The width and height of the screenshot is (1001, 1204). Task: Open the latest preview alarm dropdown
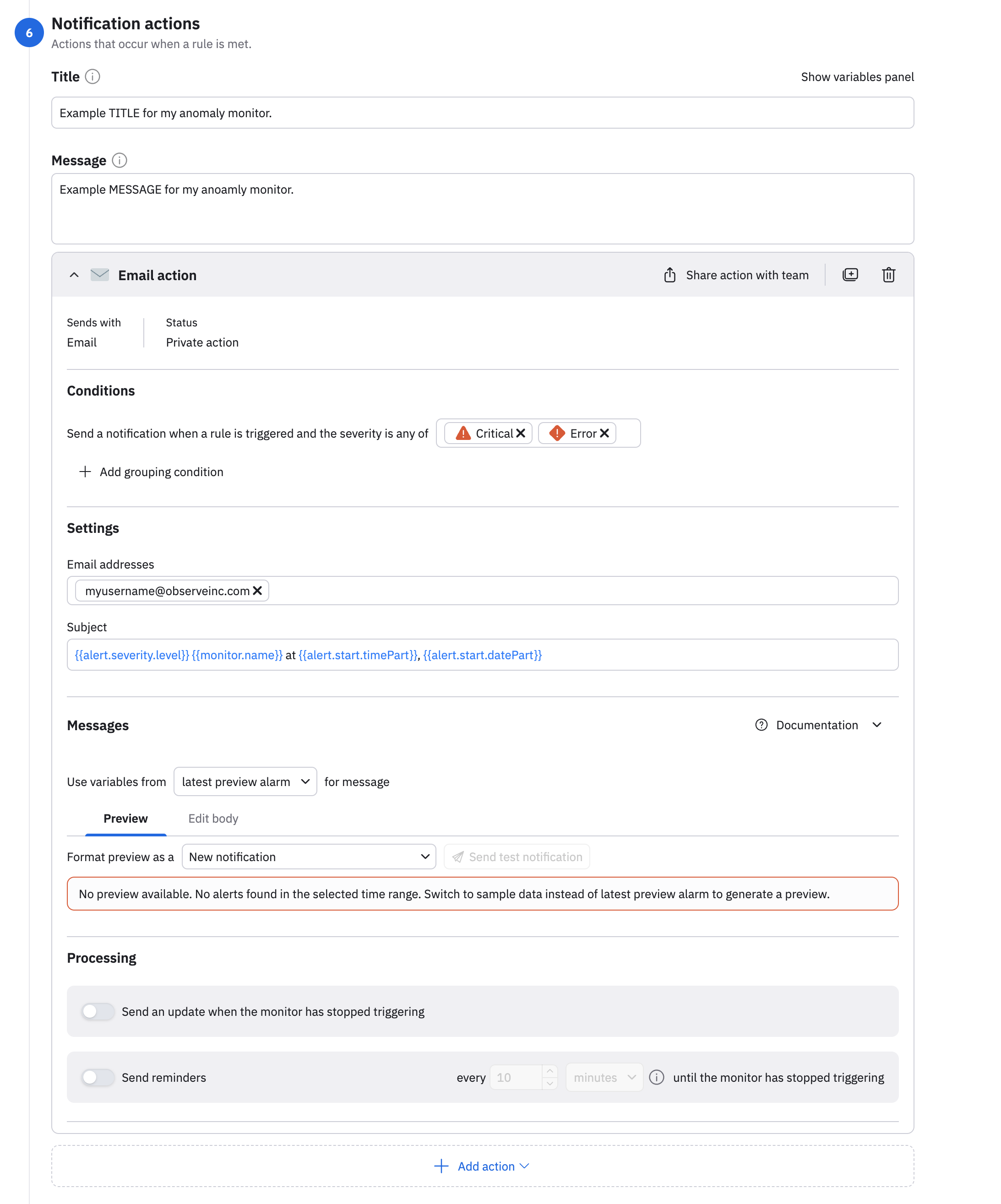point(245,781)
